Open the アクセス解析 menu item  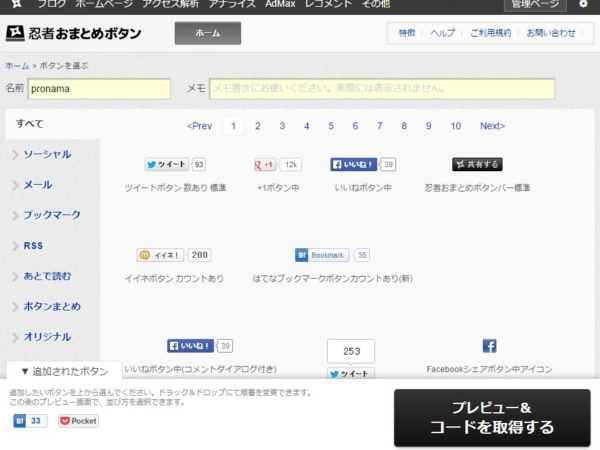pyautogui.click(x=171, y=4)
